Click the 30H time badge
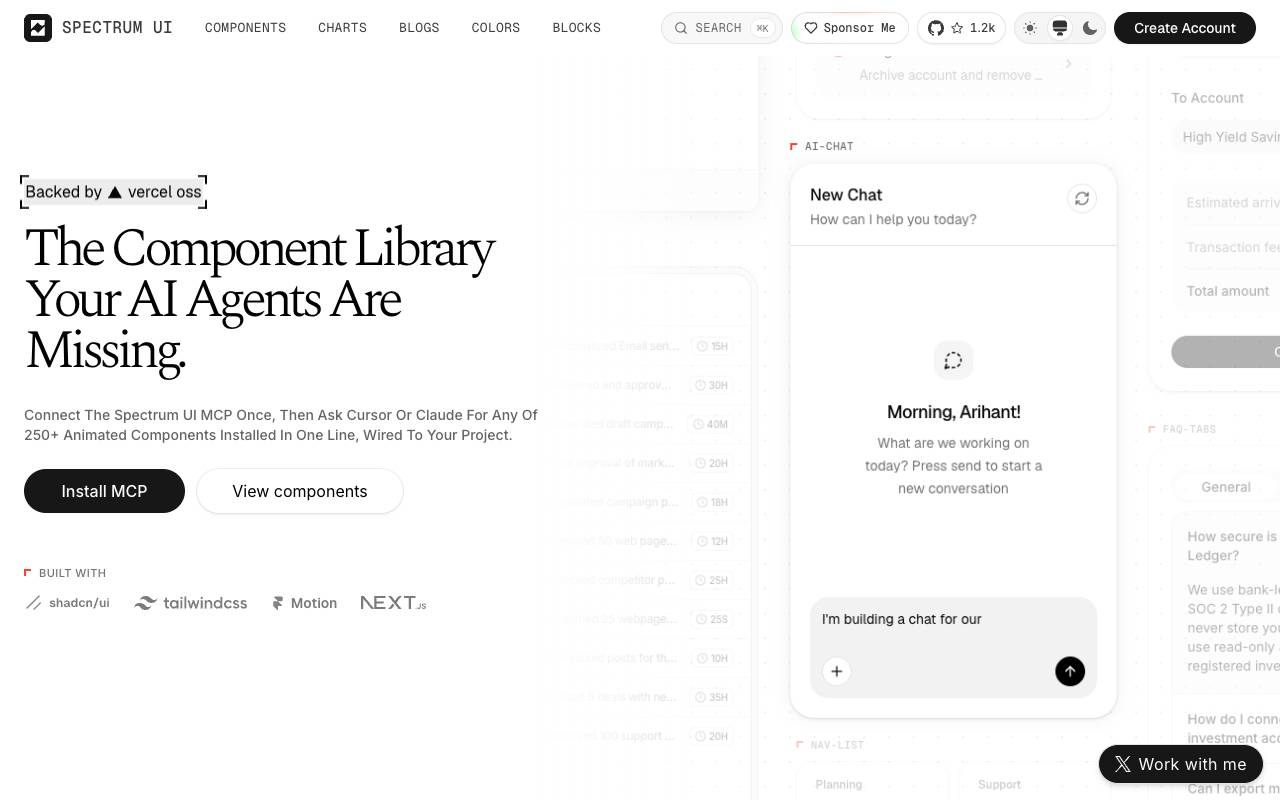1280x800 pixels. [713, 385]
